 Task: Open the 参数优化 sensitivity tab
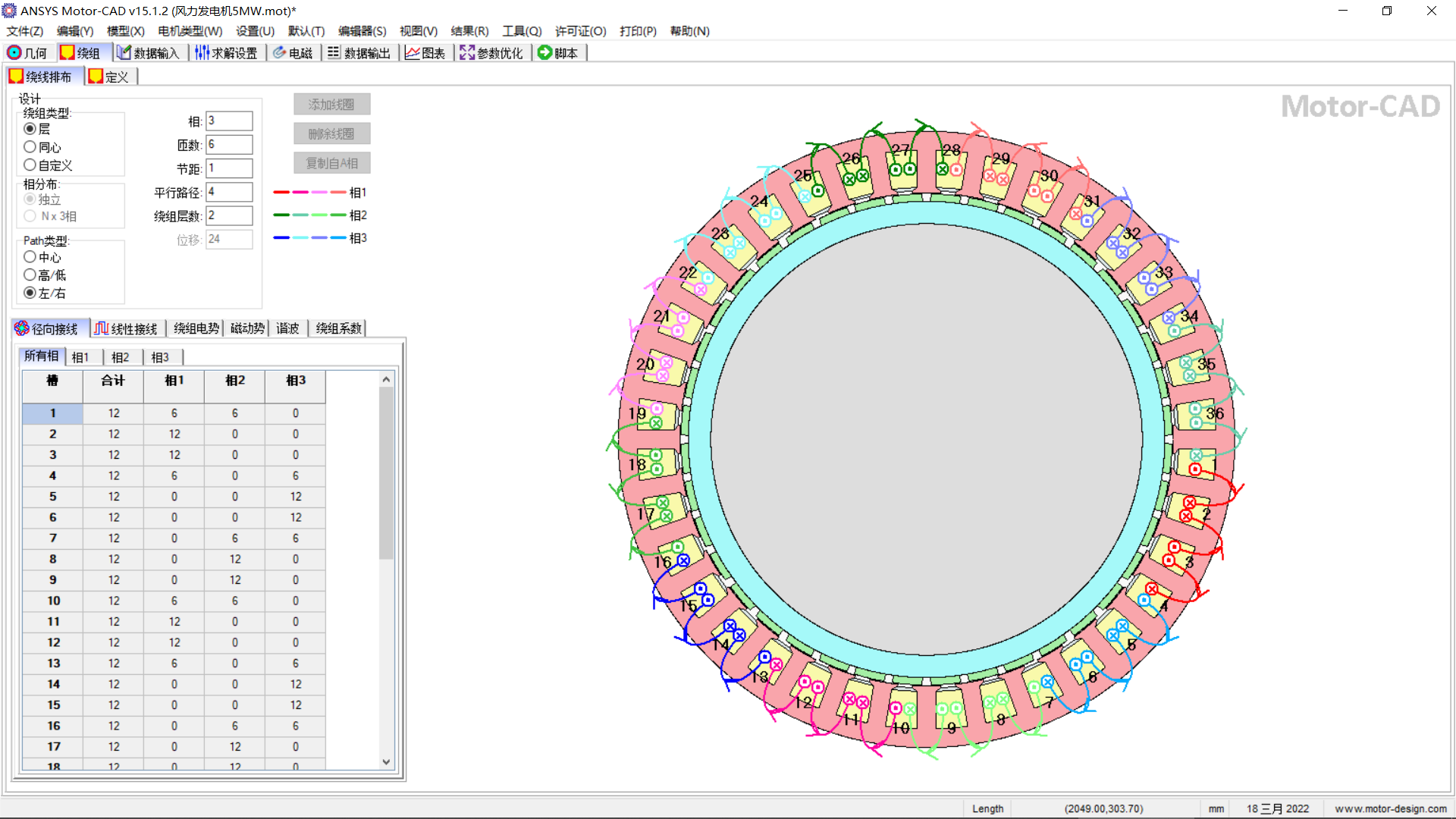pos(491,53)
